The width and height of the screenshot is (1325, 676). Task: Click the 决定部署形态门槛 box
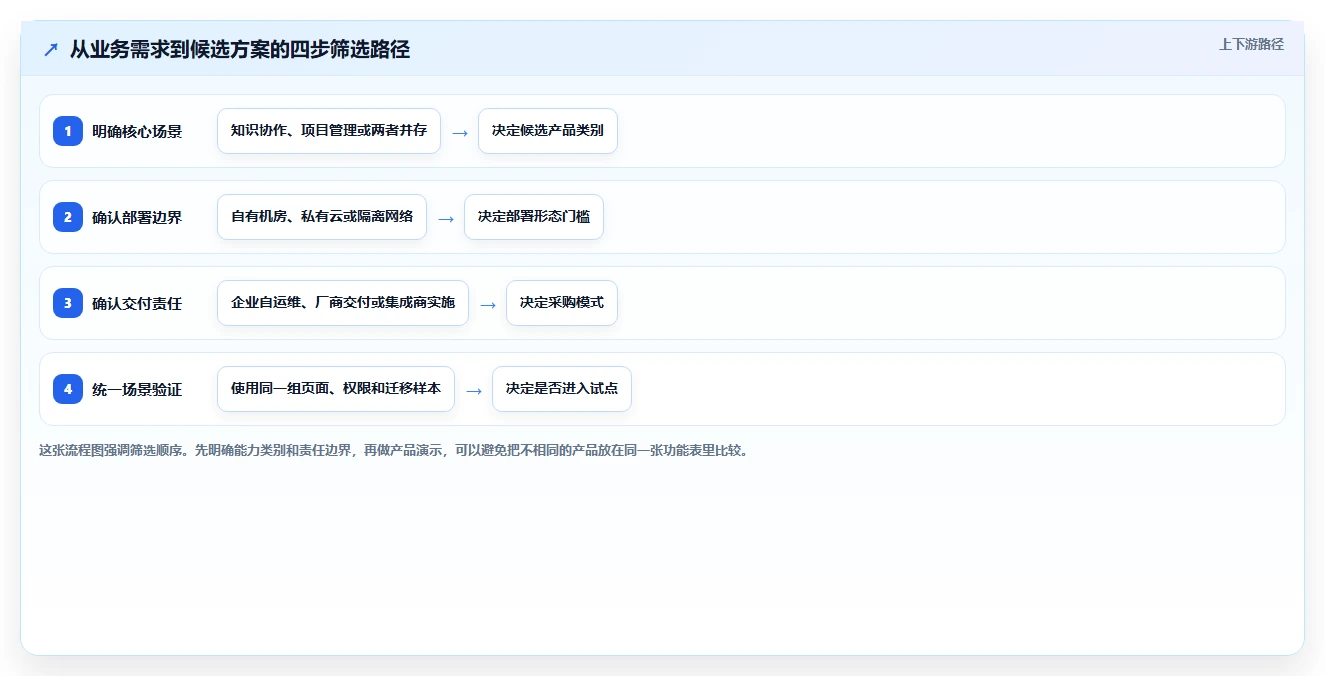tap(534, 217)
